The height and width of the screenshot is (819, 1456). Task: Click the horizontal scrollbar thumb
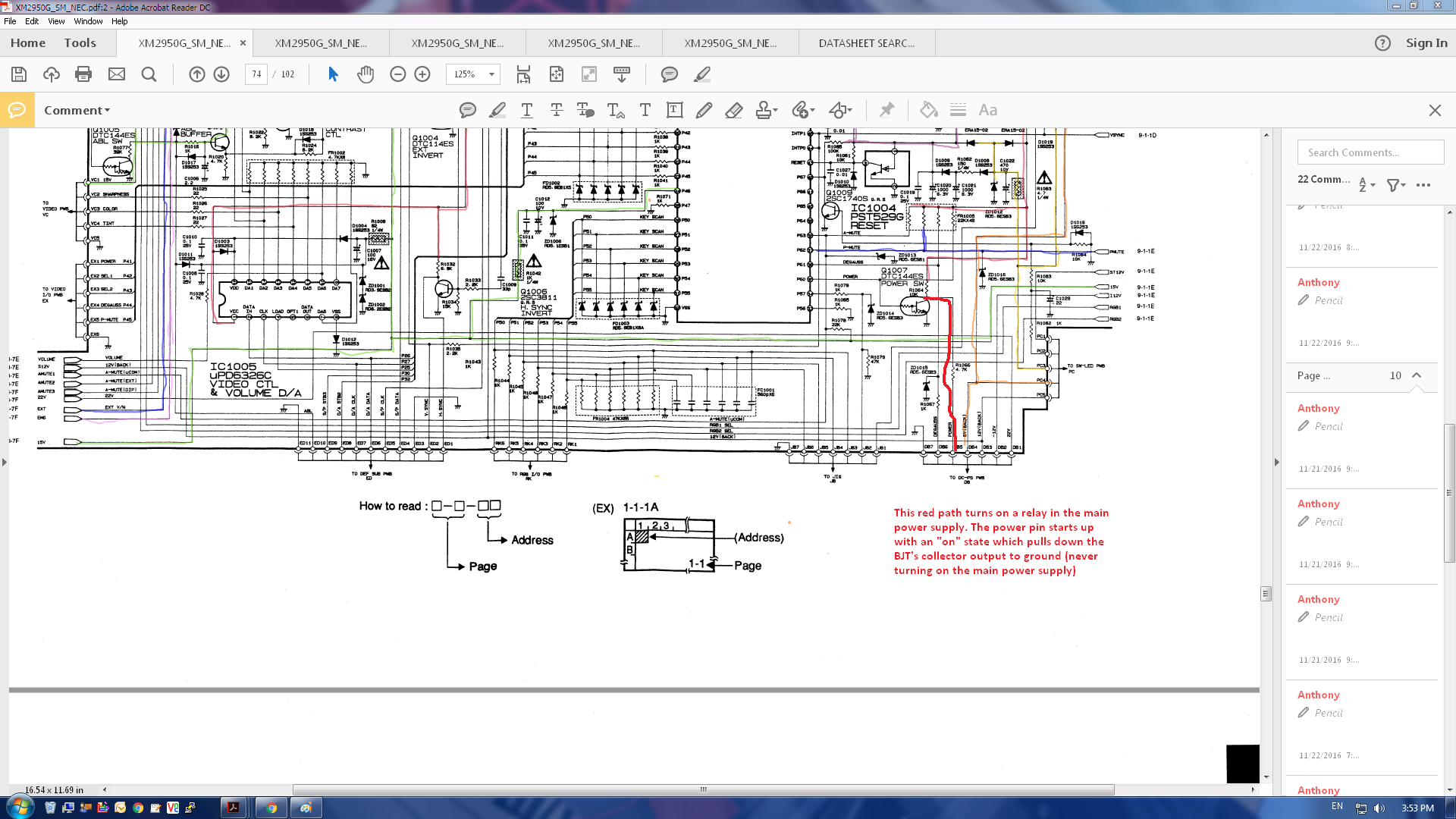coord(703,789)
